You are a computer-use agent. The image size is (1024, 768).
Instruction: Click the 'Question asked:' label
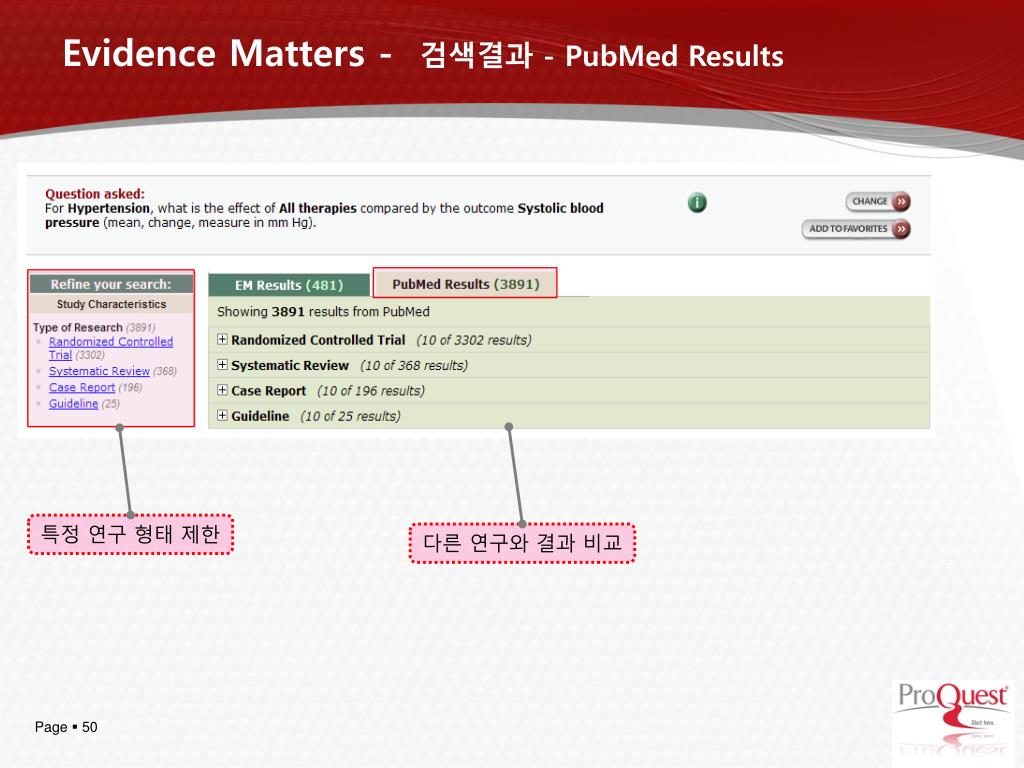click(x=95, y=194)
